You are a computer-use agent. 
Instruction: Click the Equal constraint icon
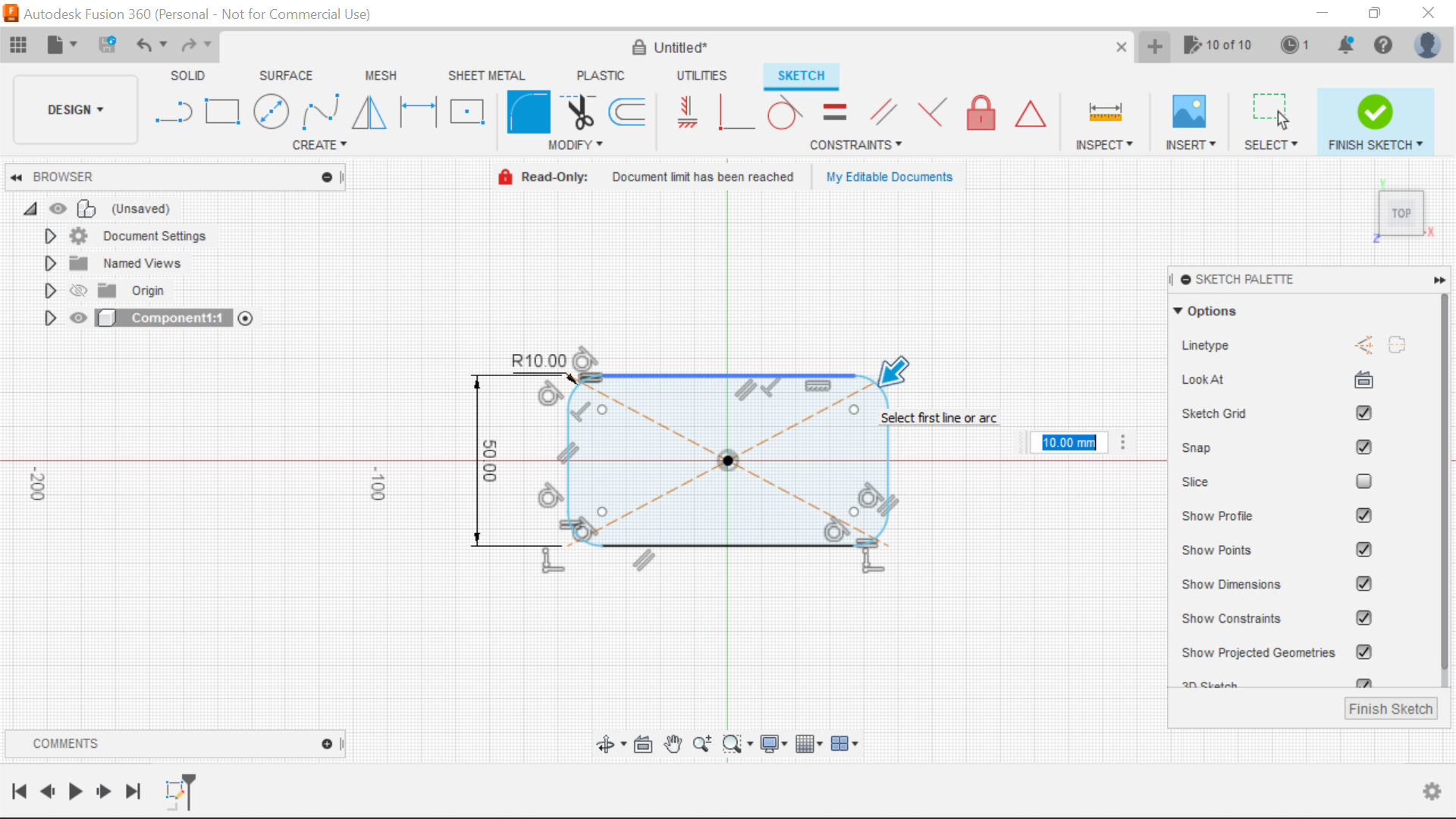coord(834,113)
